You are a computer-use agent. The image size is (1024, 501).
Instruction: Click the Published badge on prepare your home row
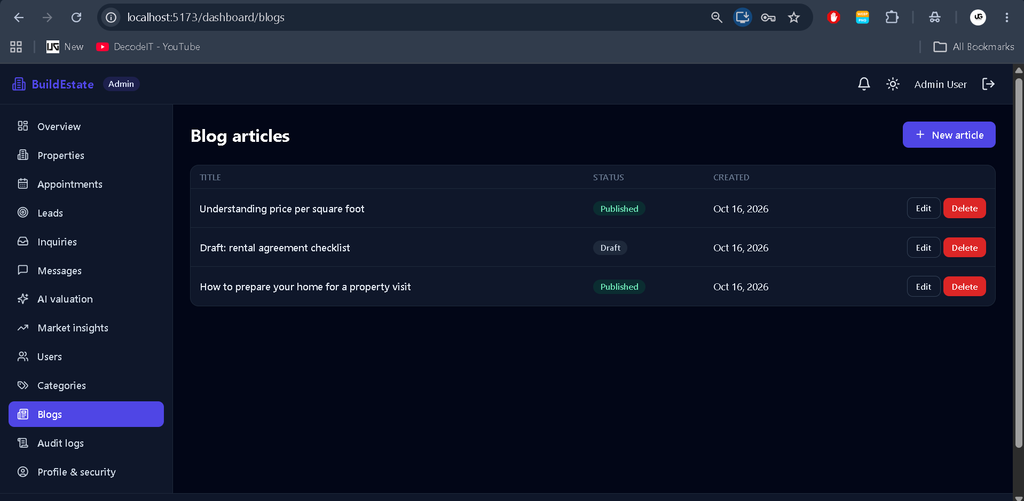click(x=619, y=286)
